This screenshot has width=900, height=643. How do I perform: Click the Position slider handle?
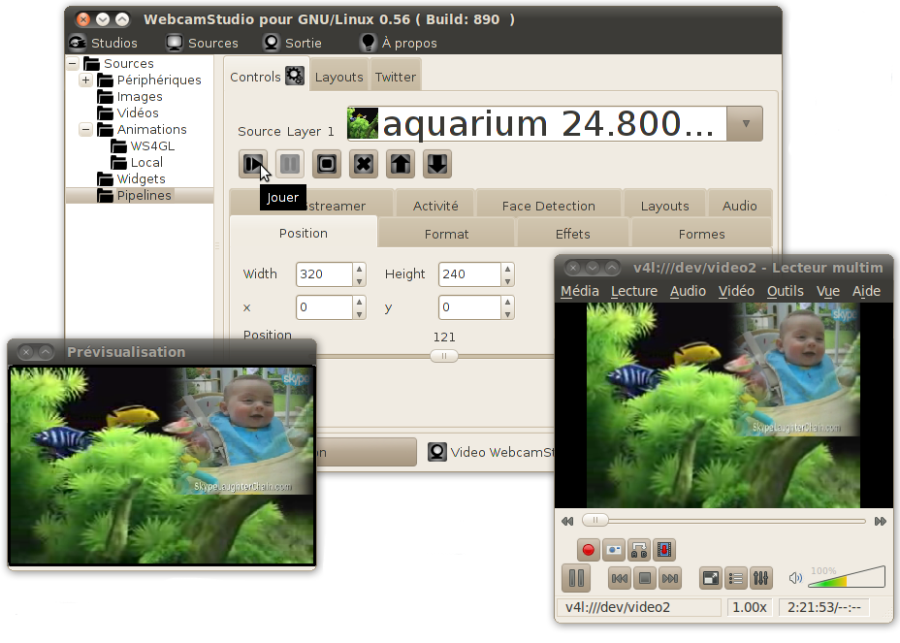pos(444,356)
